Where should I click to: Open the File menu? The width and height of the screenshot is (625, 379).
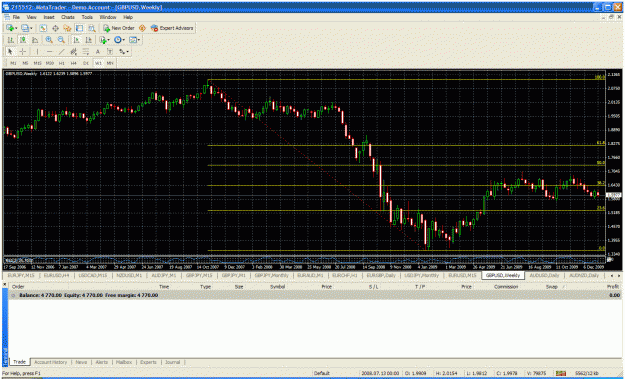click(x=16, y=17)
